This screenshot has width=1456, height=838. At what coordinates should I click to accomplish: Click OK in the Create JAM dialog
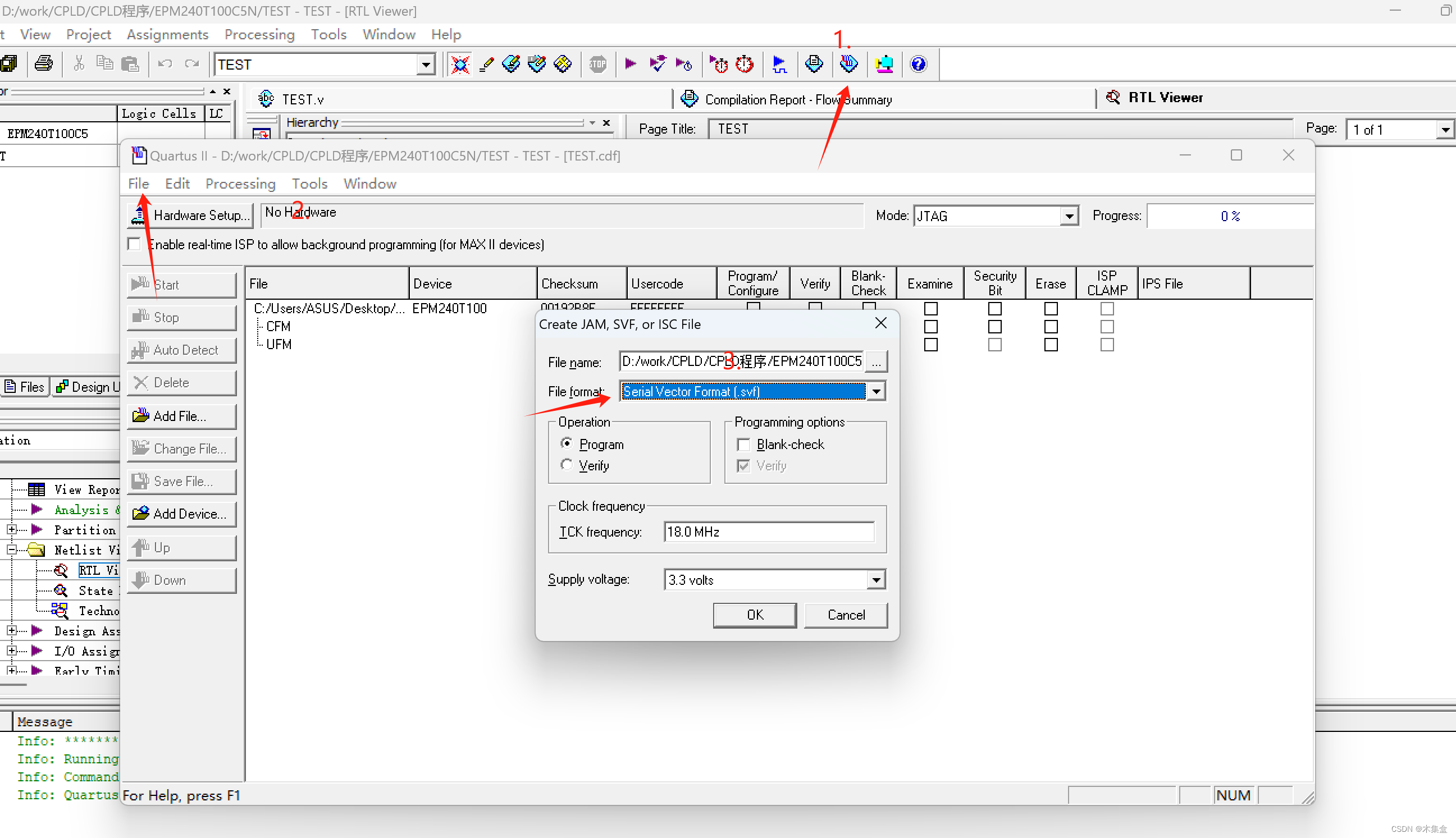(755, 615)
